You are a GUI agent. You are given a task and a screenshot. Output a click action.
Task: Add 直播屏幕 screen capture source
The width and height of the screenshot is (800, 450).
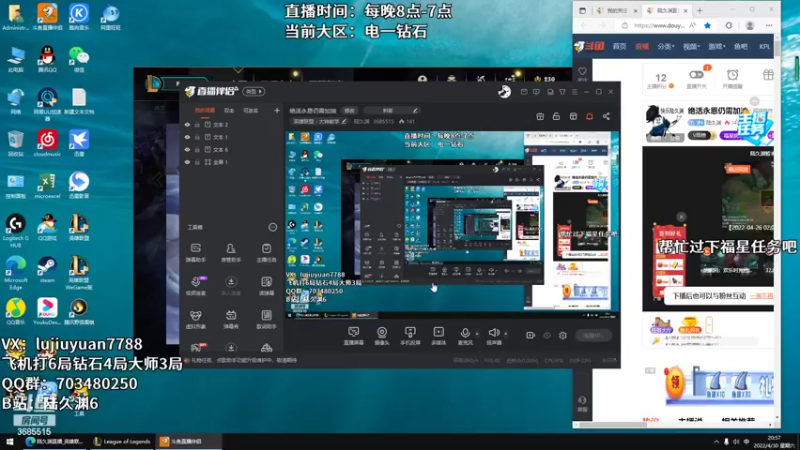pos(353,336)
